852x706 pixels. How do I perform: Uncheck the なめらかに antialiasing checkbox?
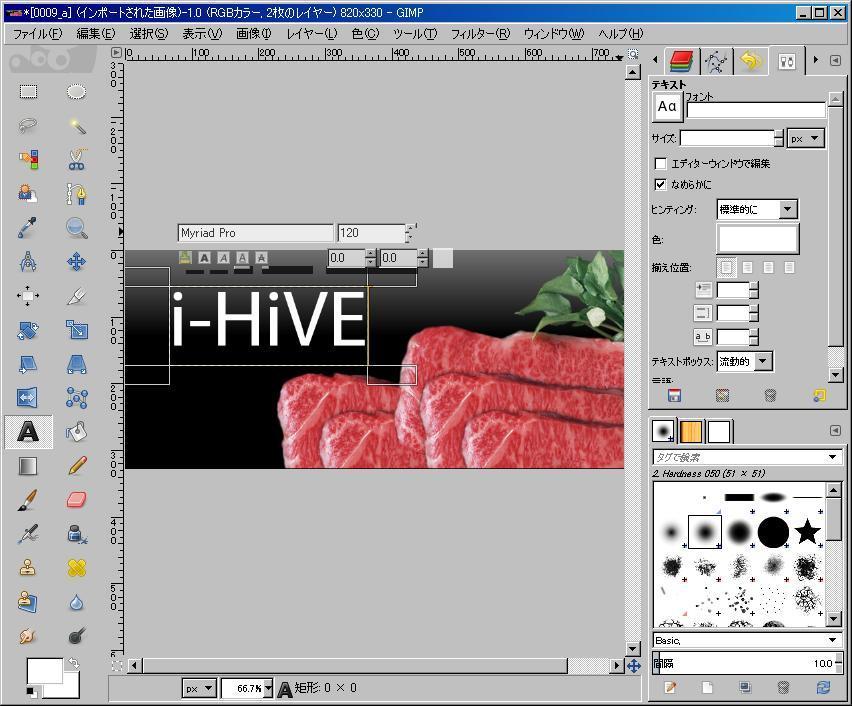coord(660,184)
